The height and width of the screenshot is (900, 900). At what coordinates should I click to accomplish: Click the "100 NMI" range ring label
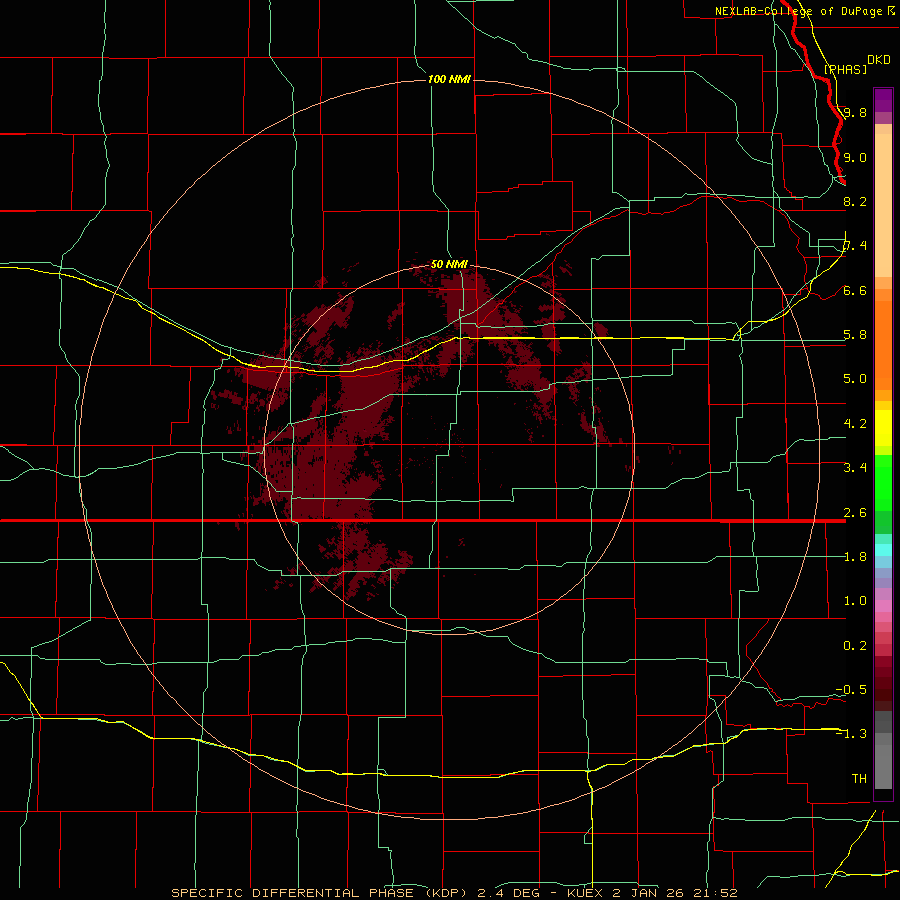coord(449,79)
